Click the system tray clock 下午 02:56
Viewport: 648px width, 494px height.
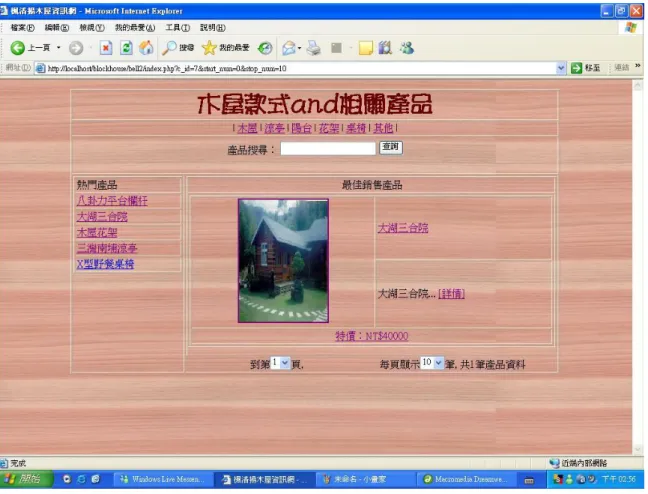pos(619,479)
